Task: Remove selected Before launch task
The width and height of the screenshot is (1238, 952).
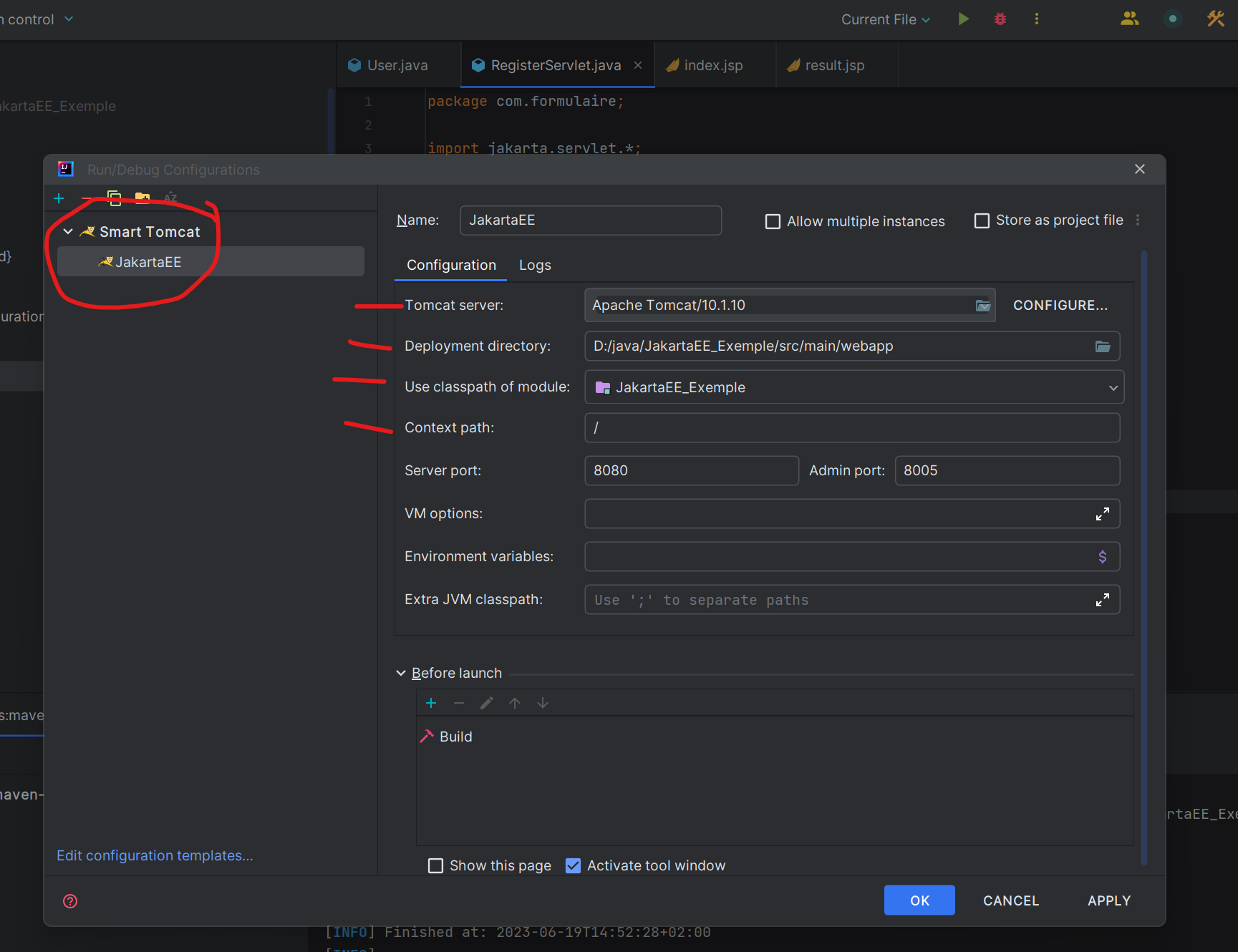Action: point(459,703)
